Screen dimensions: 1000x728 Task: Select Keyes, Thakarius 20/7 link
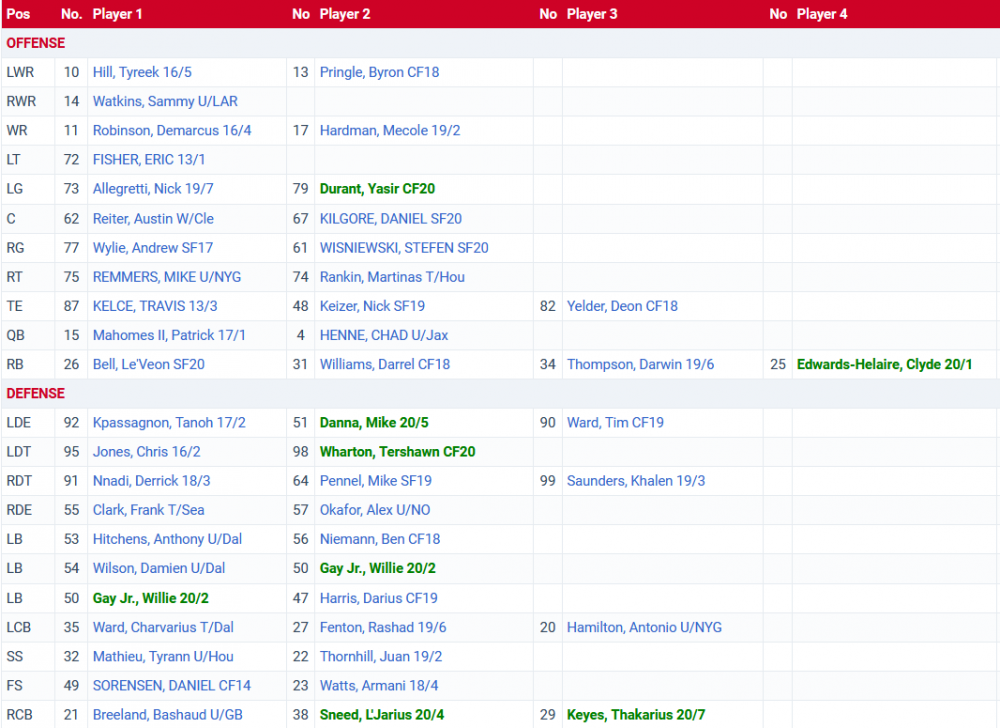pos(636,715)
